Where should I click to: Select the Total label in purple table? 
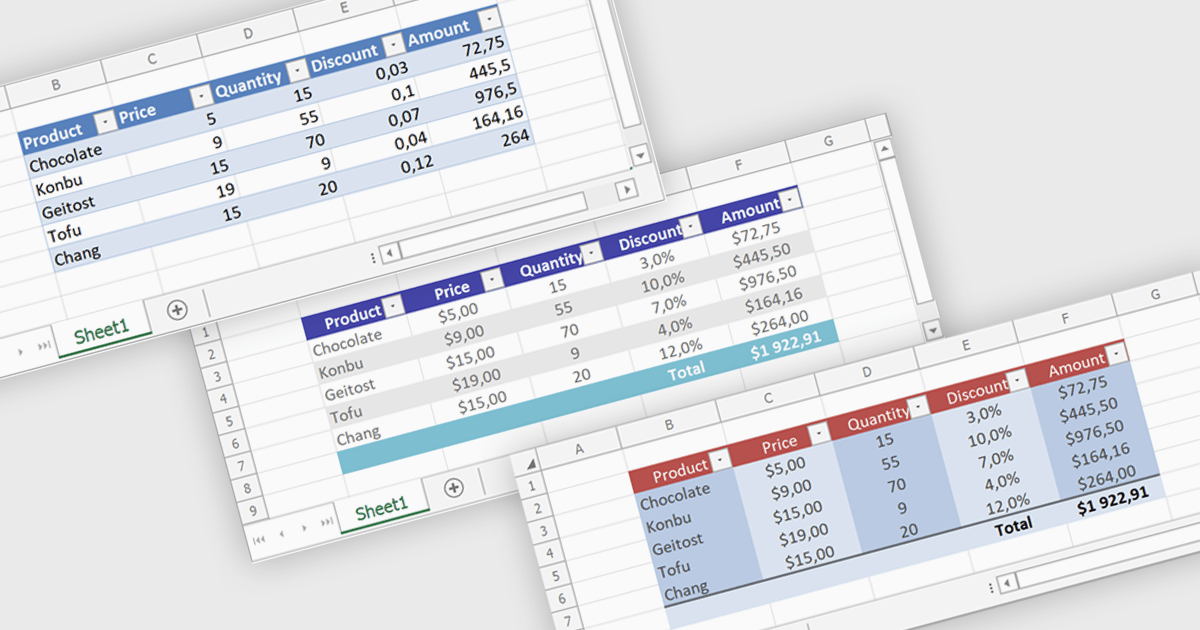pos(685,369)
